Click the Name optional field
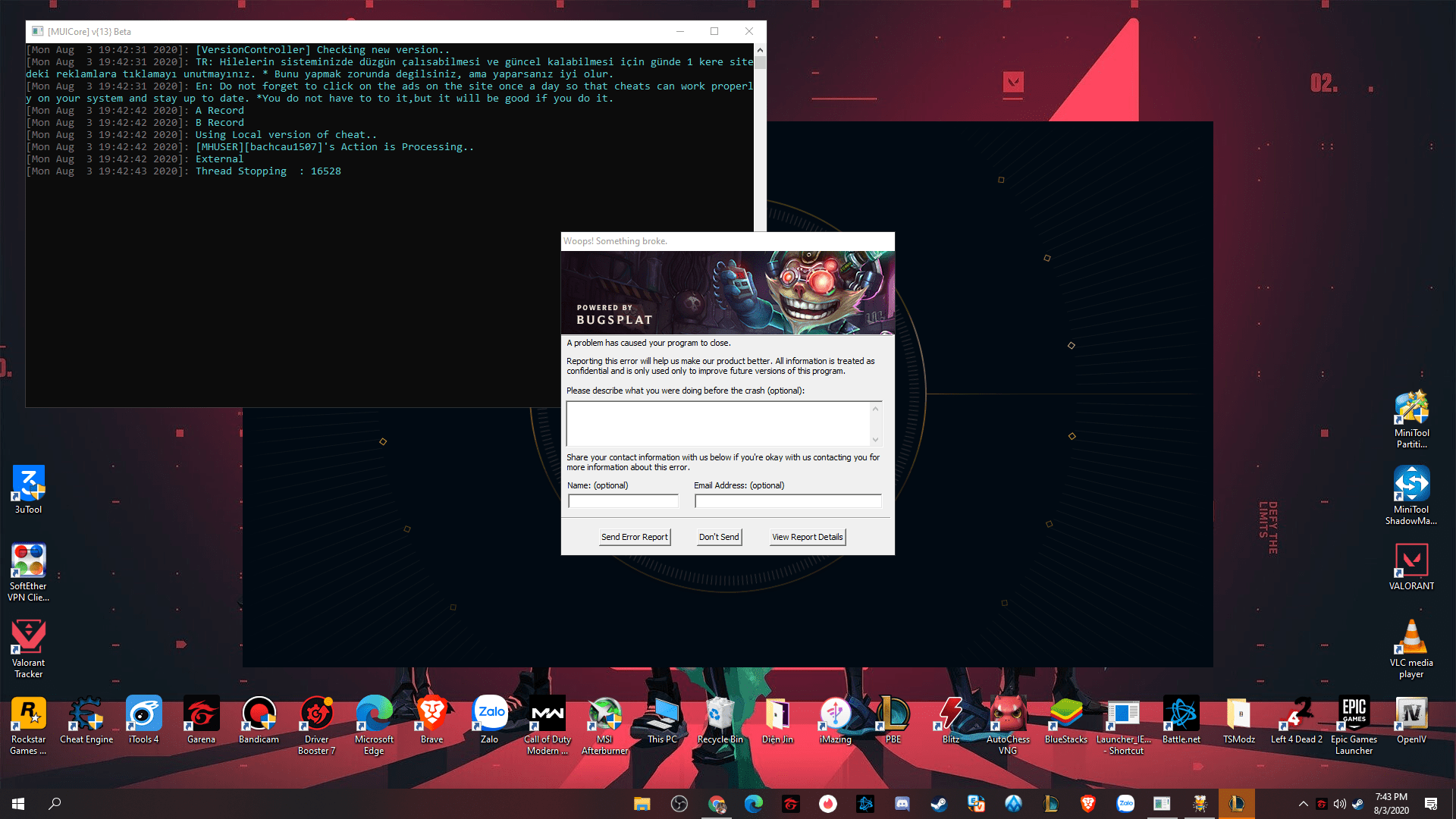The image size is (1456, 819). tap(623, 501)
